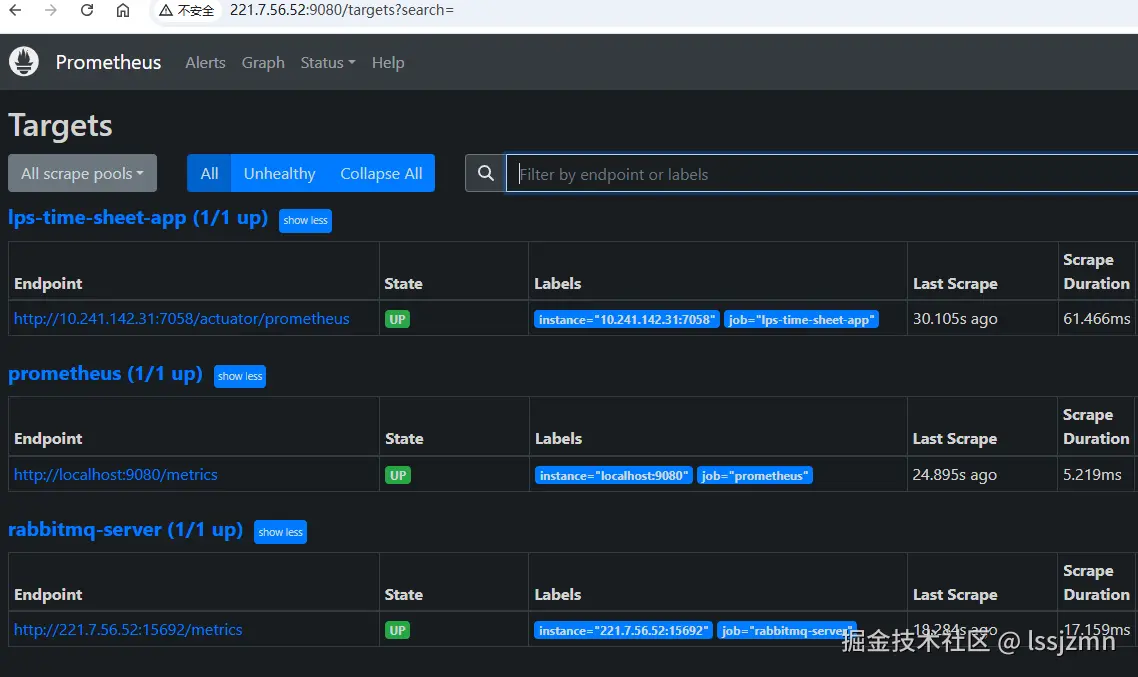Collapse rabbitmq-server with show less
Screen dimensions: 1138x677
(280, 532)
